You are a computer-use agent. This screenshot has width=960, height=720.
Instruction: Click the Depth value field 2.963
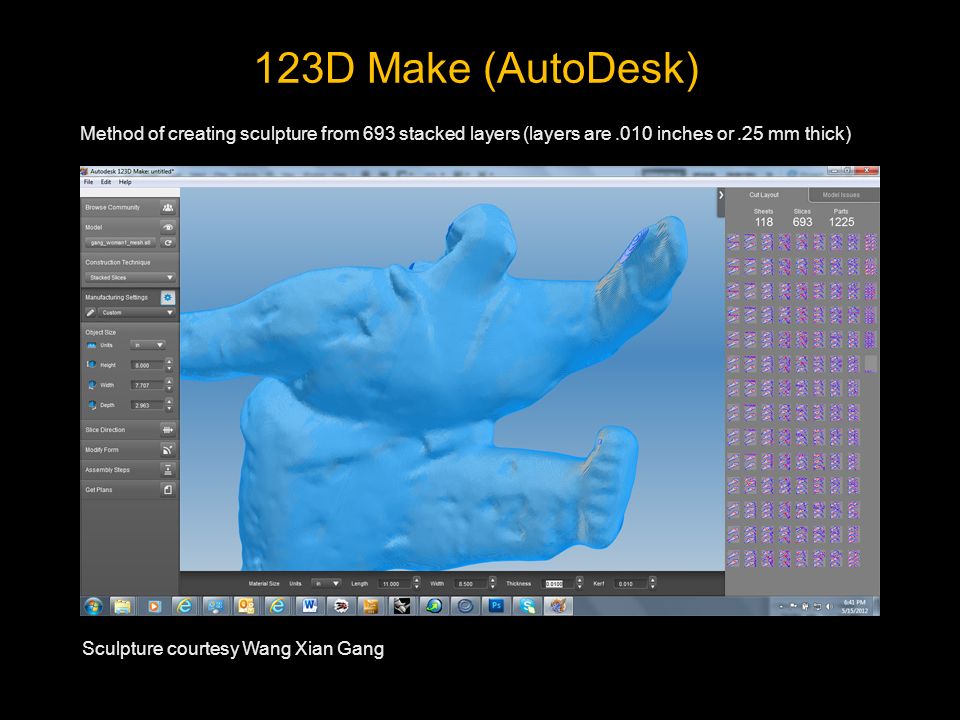tap(147, 405)
